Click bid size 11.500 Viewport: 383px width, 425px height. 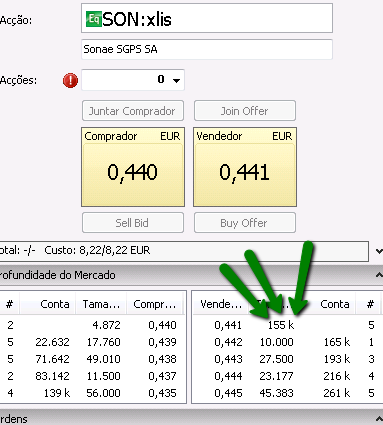coord(103,376)
